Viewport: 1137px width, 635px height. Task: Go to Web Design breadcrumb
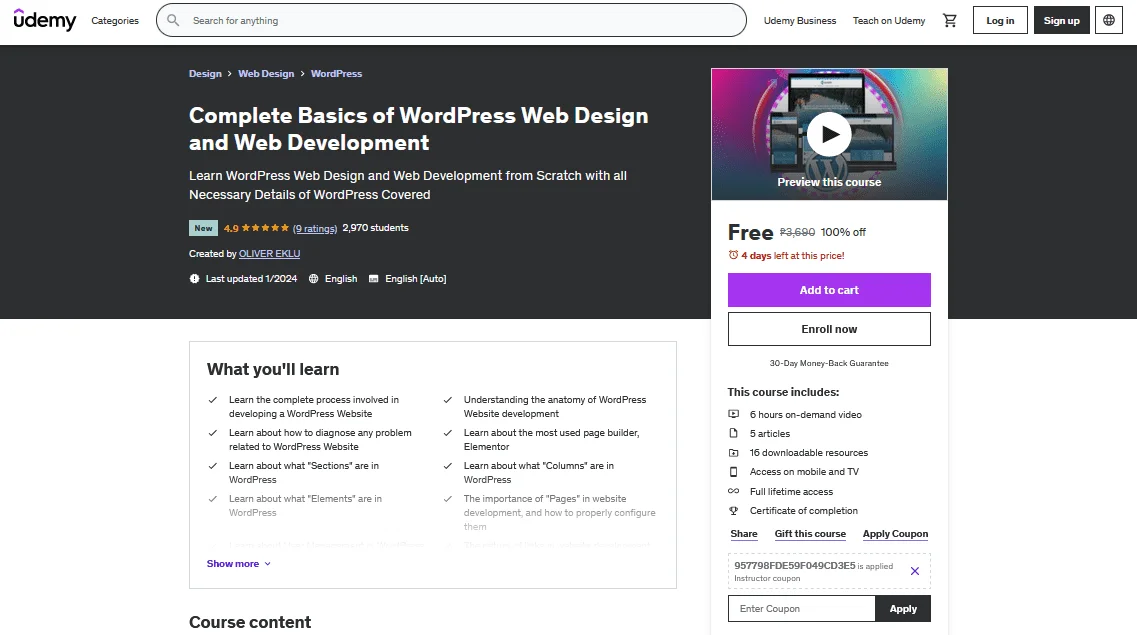[266, 74]
